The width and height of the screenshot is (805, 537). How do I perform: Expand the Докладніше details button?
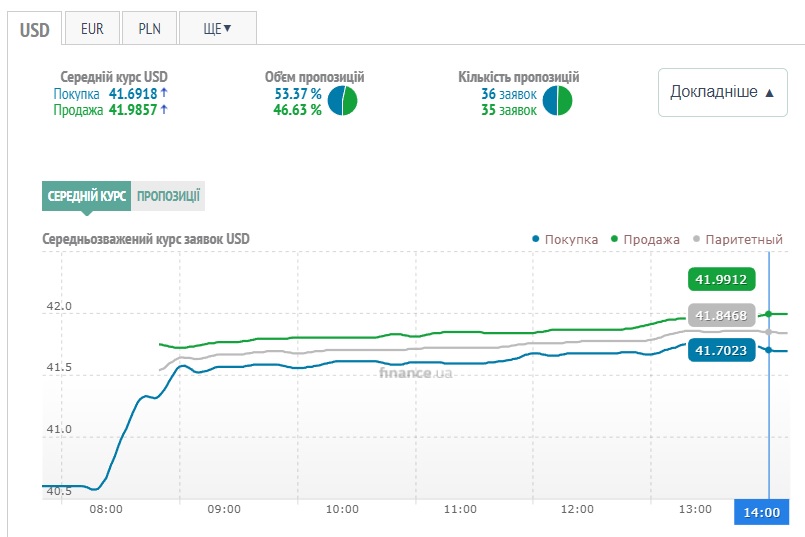(723, 92)
